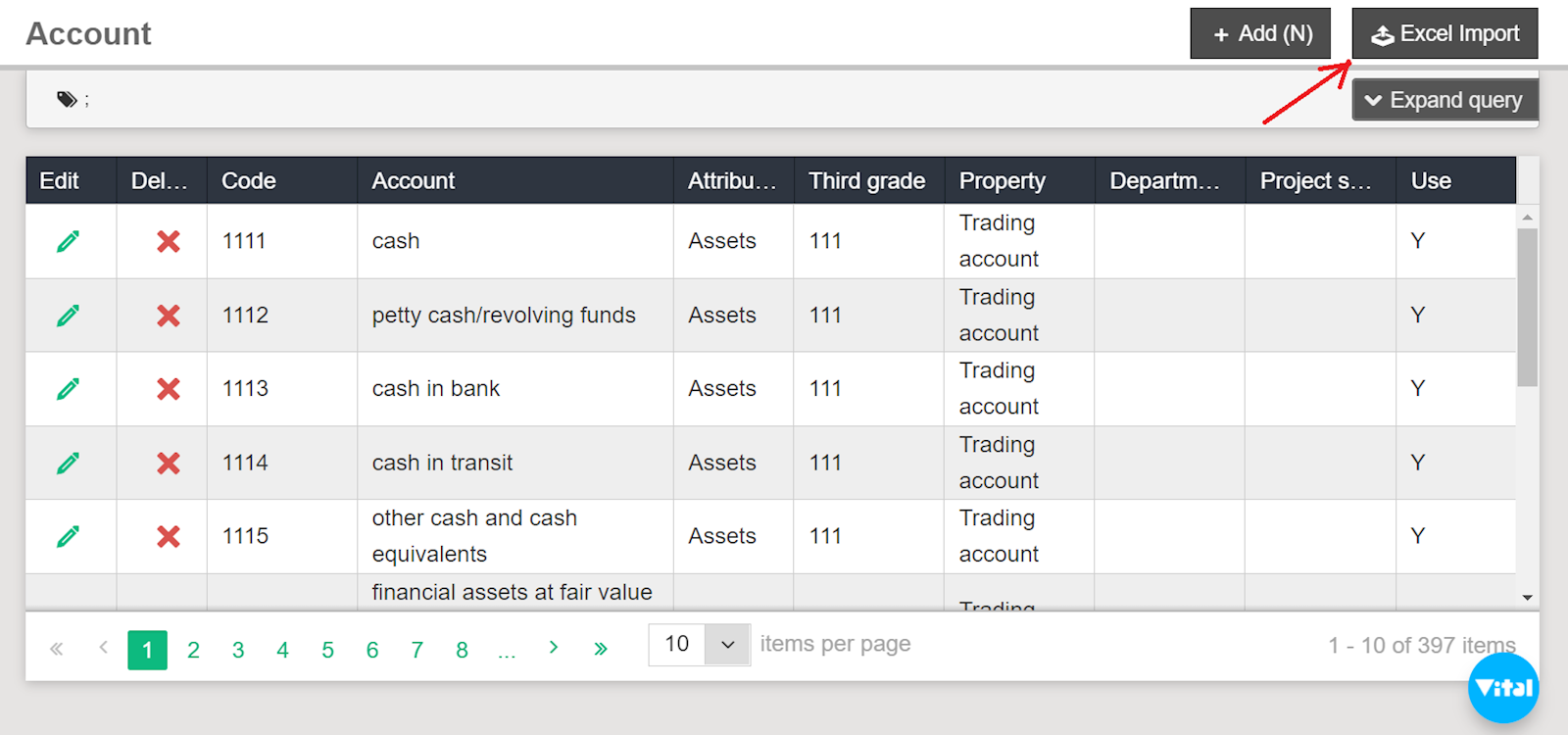The height and width of the screenshot is (735, 1568).
Task: Expand query panel
Action: tap(1445, 100)
